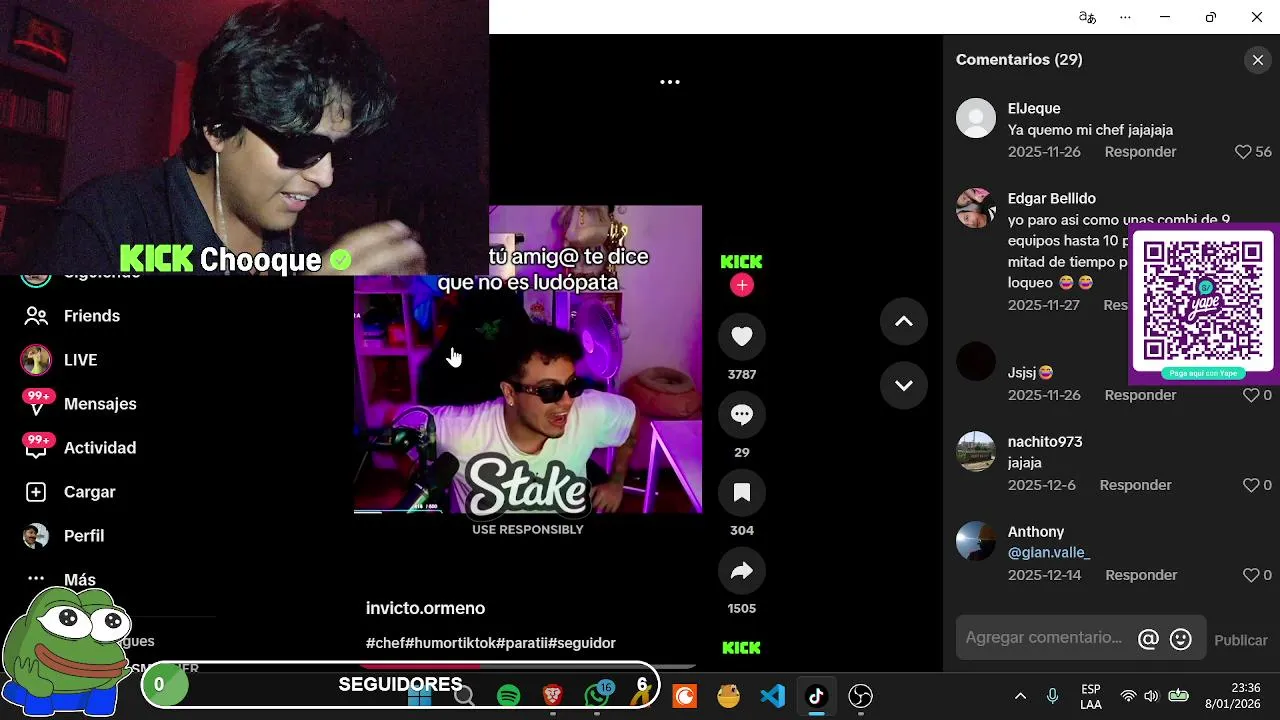The height and width of the screenshot is (720, 1280).
Task: Open Anthony's profile avatar
Action: (976, 541)
